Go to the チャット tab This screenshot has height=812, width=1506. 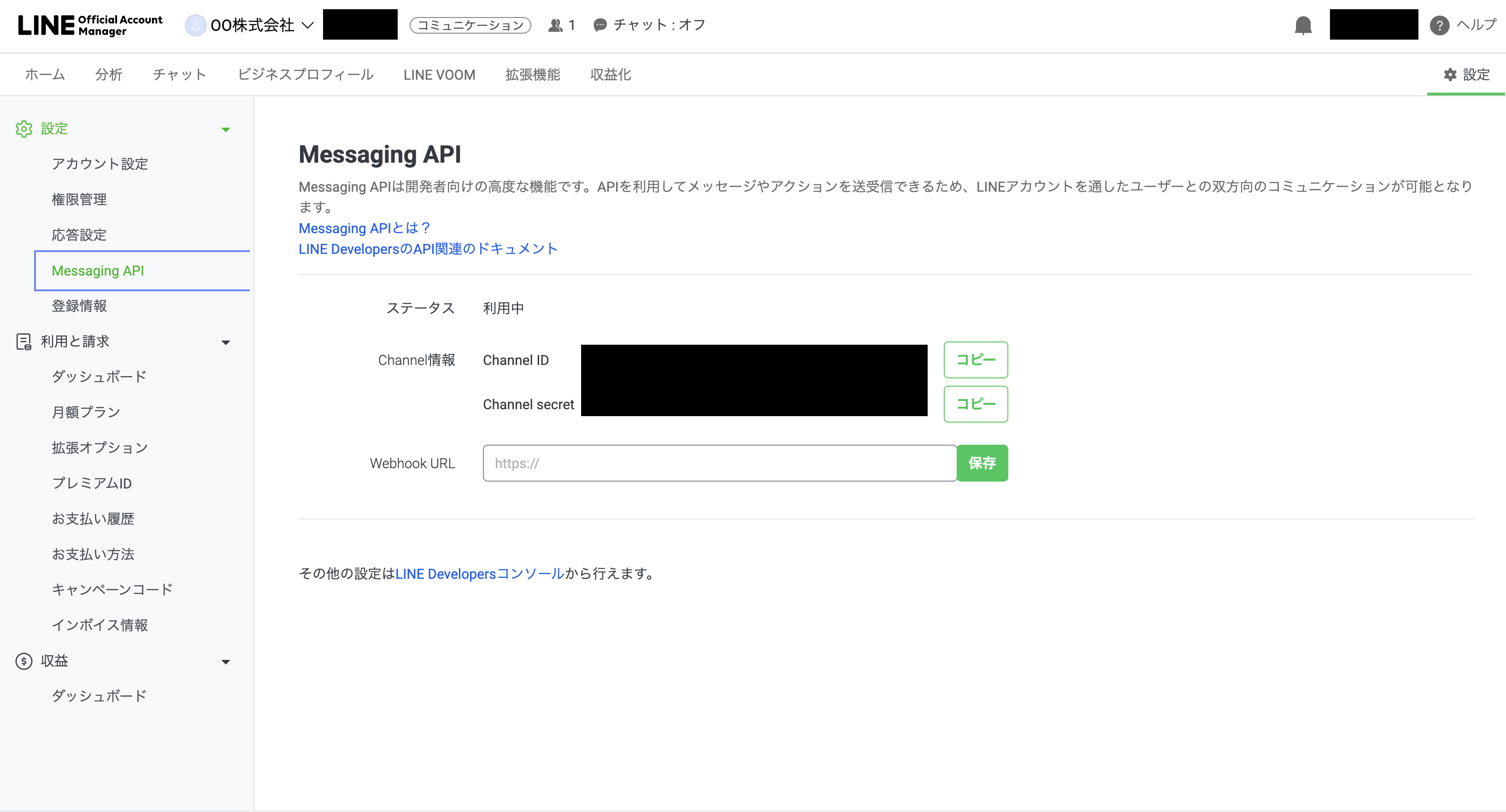(180, 74)
